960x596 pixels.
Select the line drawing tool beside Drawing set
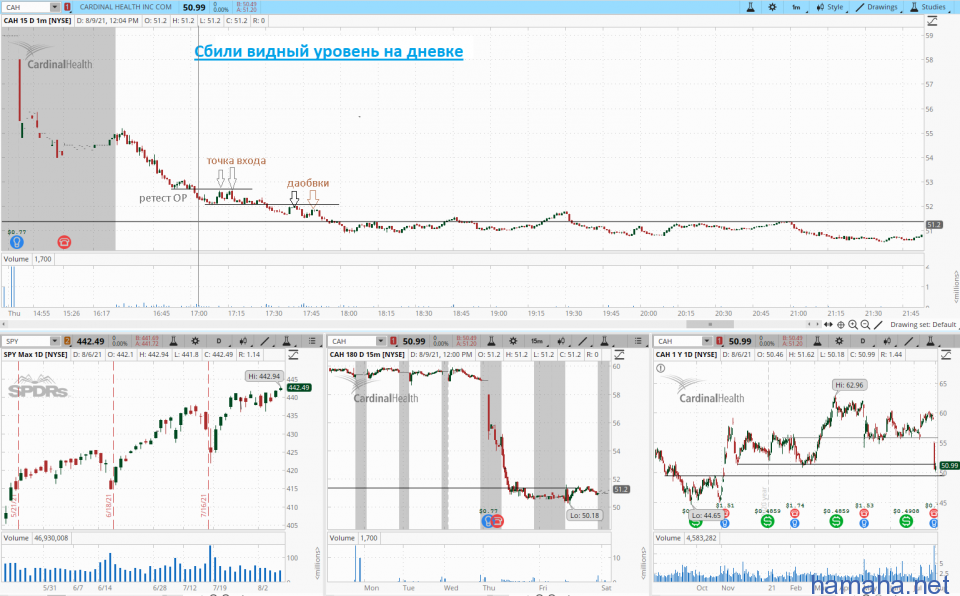pos(878,325)
